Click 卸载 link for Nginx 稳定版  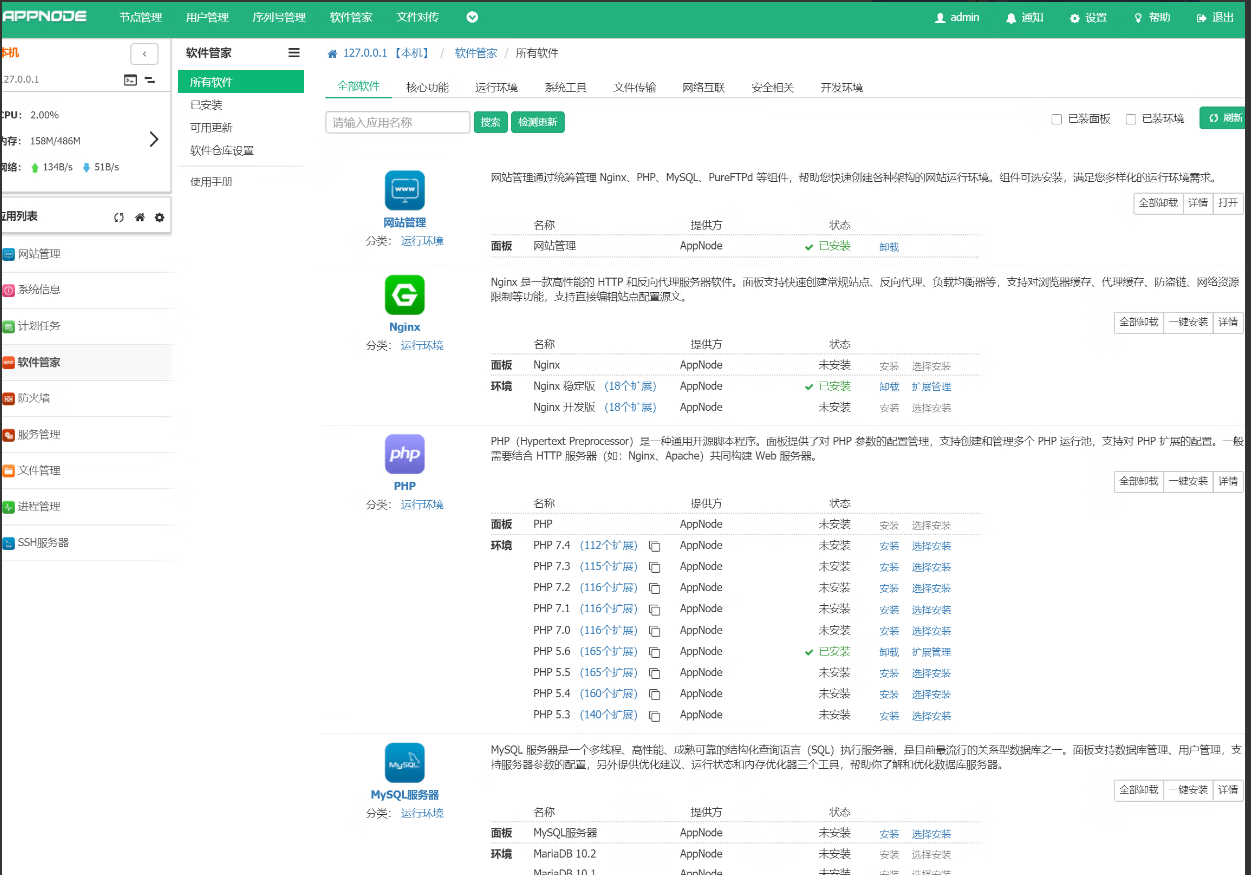tap(889, 387)
